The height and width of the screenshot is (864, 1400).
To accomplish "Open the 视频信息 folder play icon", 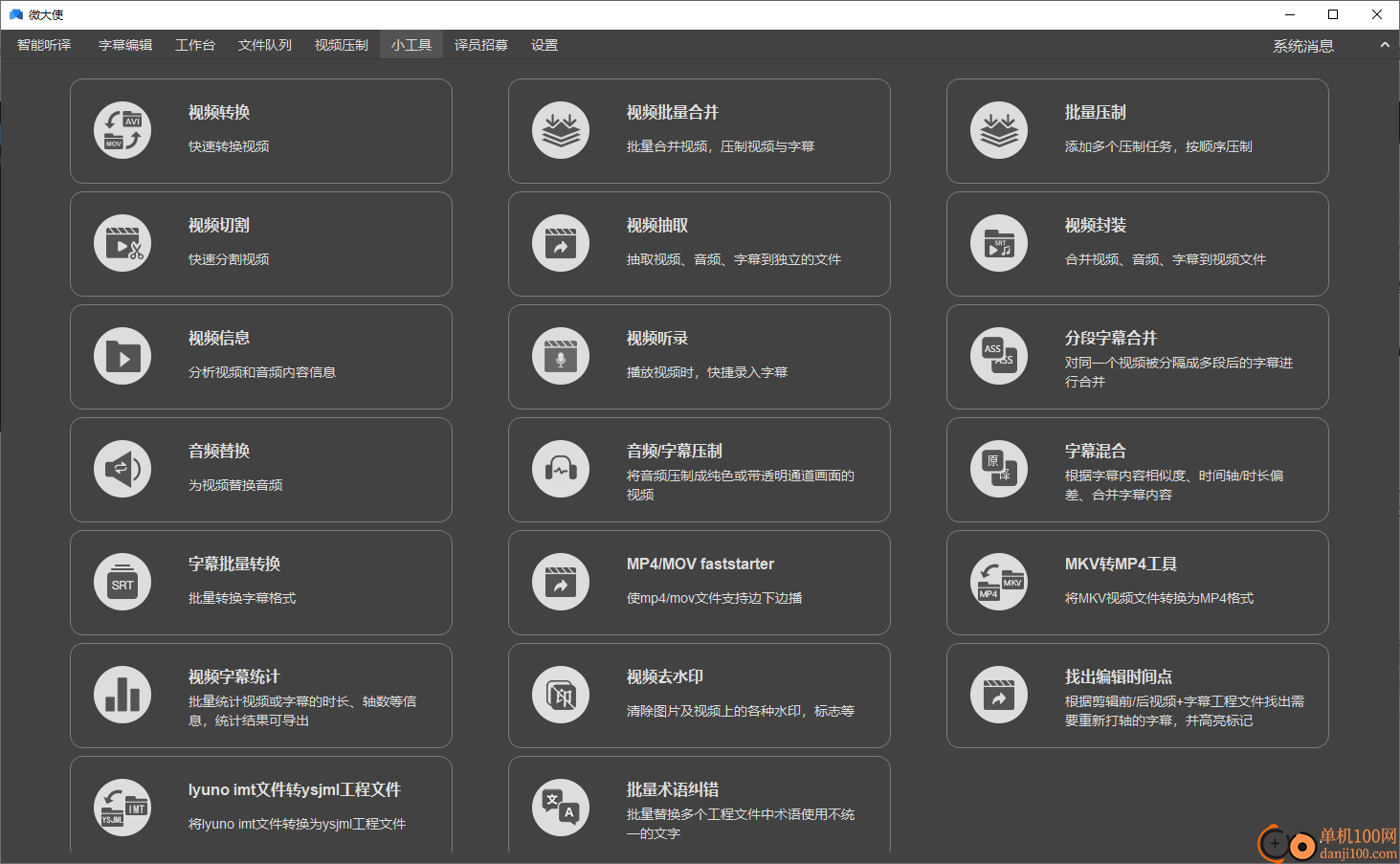I will point(122,356).
